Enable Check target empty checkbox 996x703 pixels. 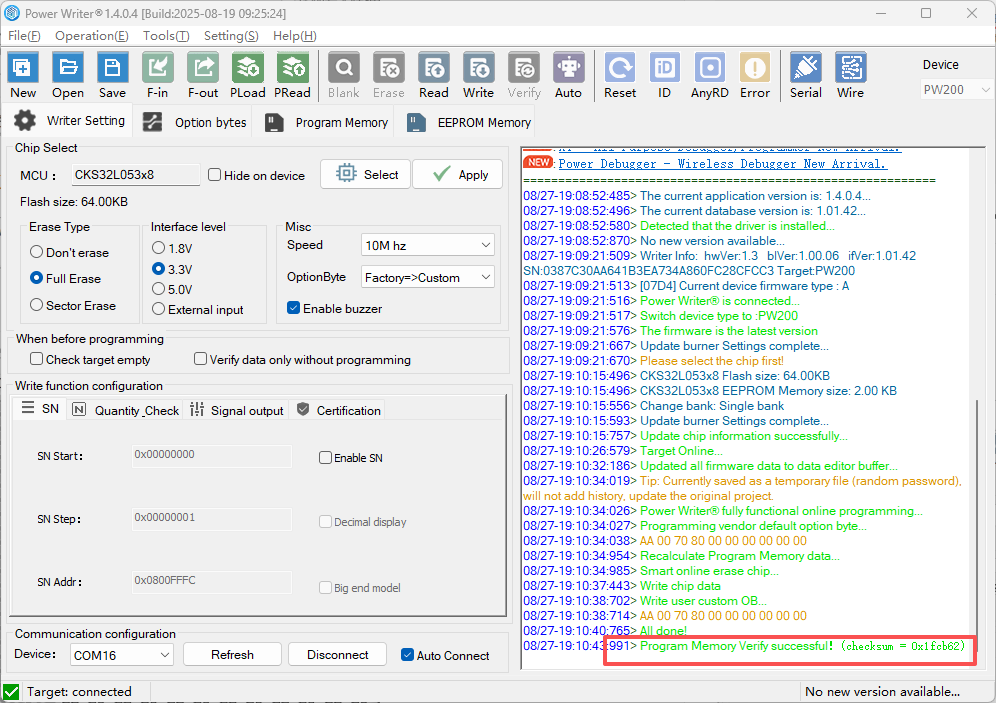(36, 359)
